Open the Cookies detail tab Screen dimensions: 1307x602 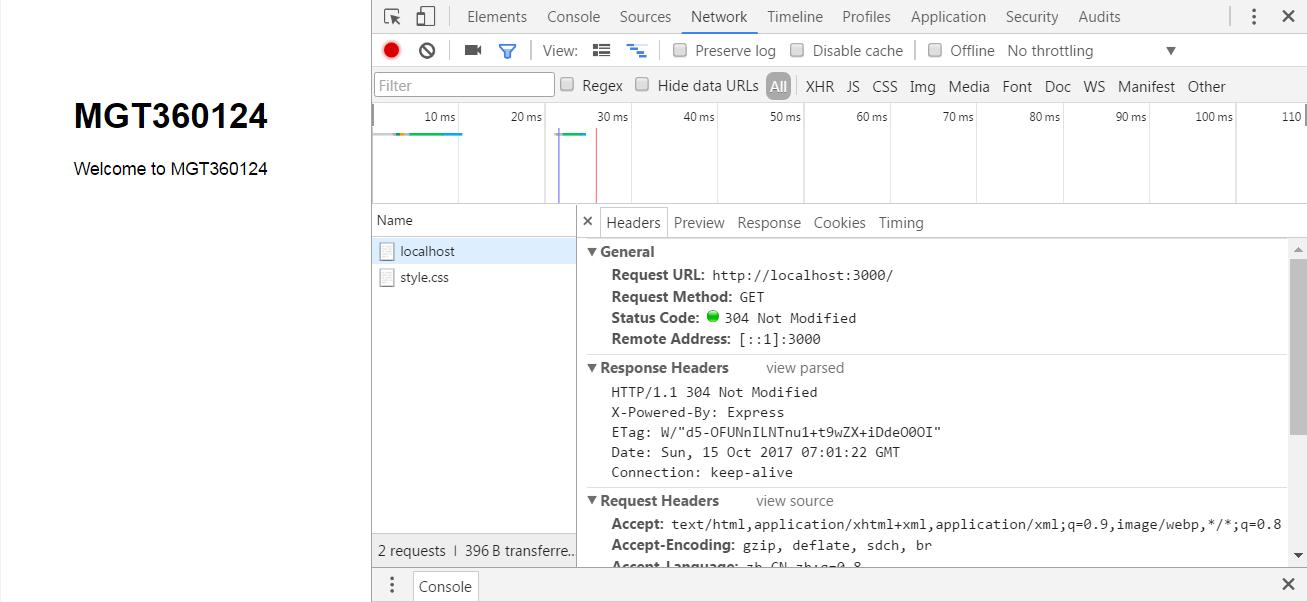tap(839, 222)
